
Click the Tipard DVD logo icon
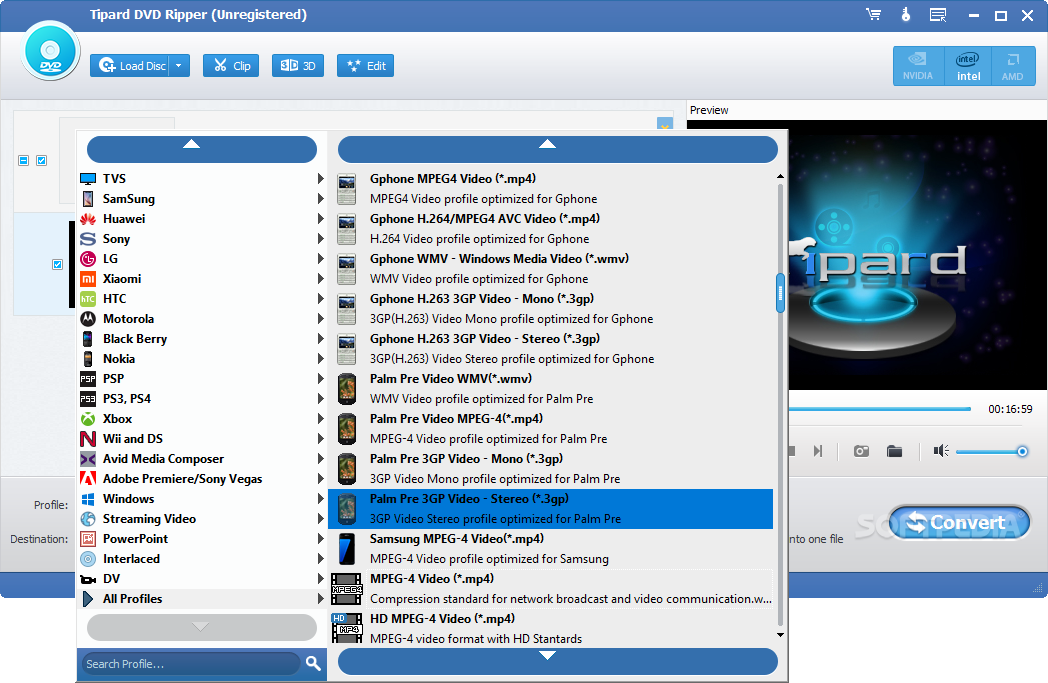pyautogui.click(x=50, y=51)
